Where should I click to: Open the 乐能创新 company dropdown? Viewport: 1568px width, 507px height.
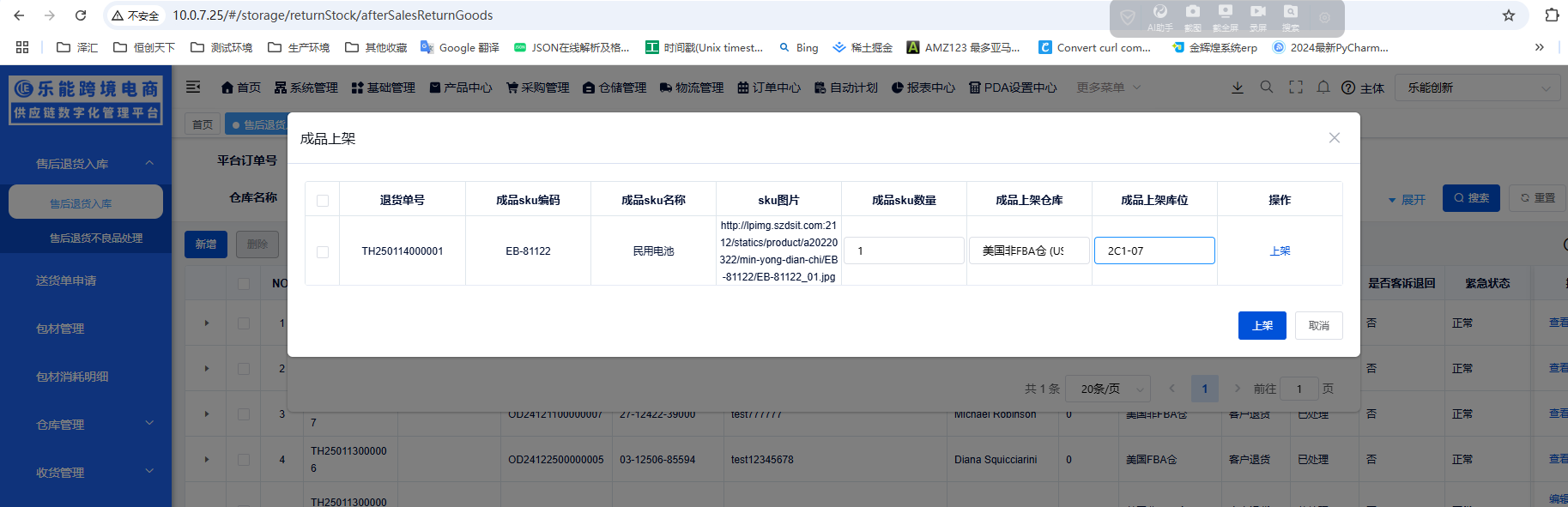(x=1478, y=88)
